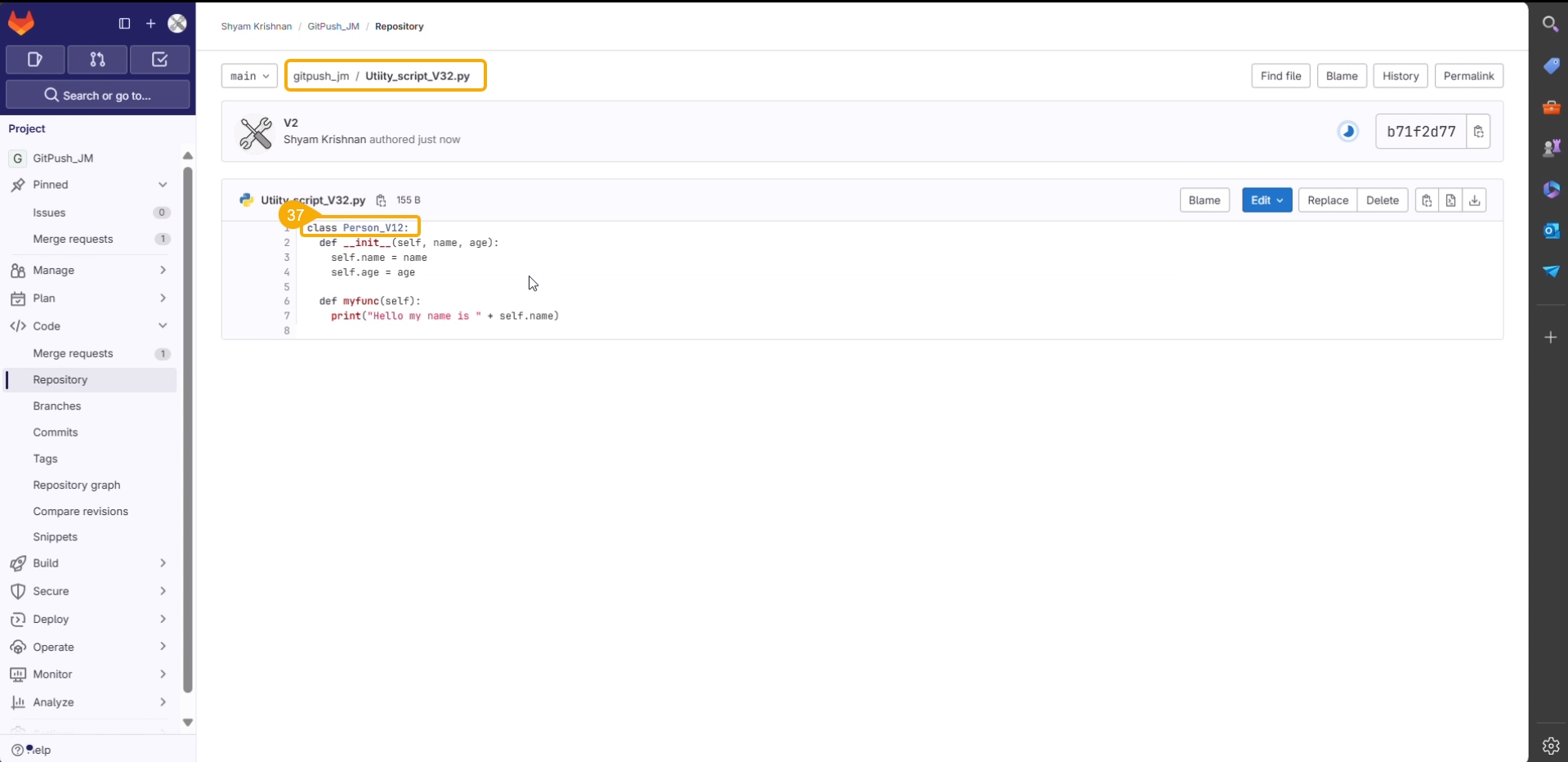This screenshot has width=1568, height=762.
Task: Add a sidebar app with the plus icon
Action: tap(1551, 337)
